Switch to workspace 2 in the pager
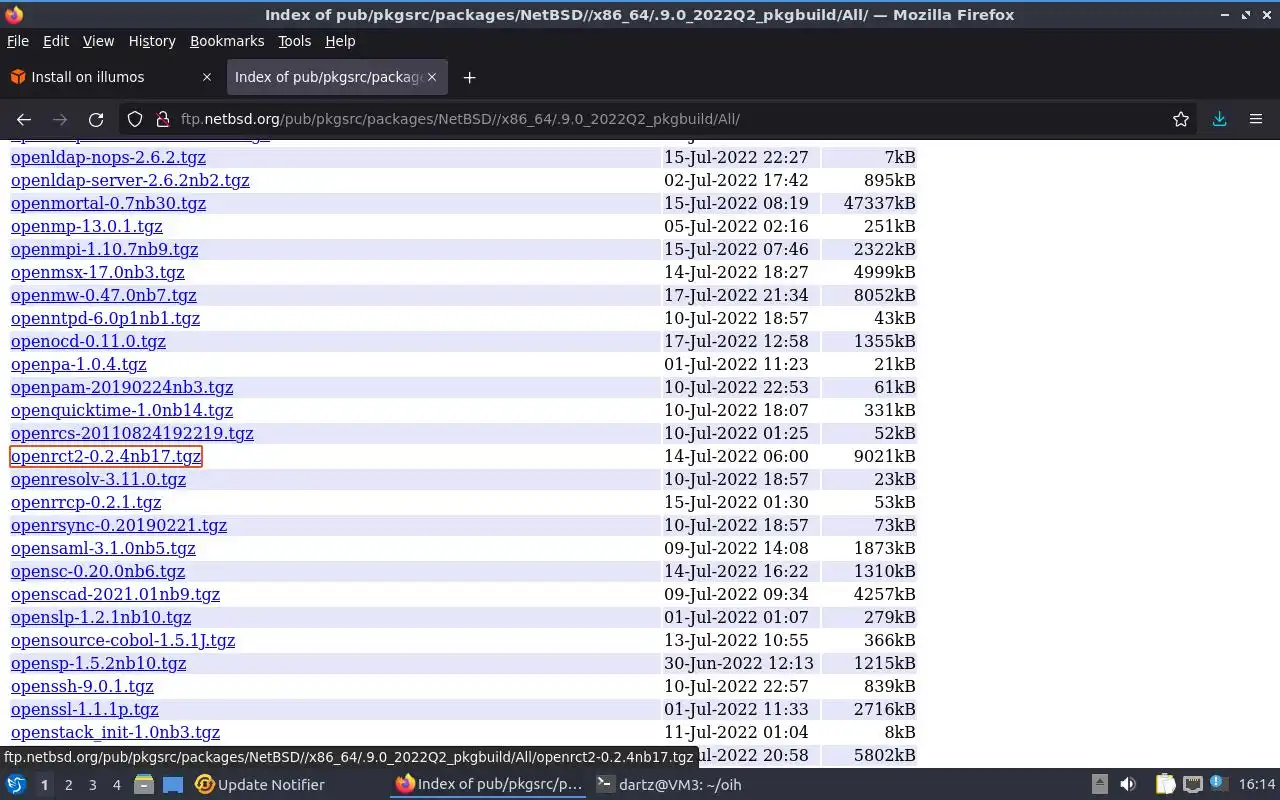Screen dimensions: 1280x800 68,785
